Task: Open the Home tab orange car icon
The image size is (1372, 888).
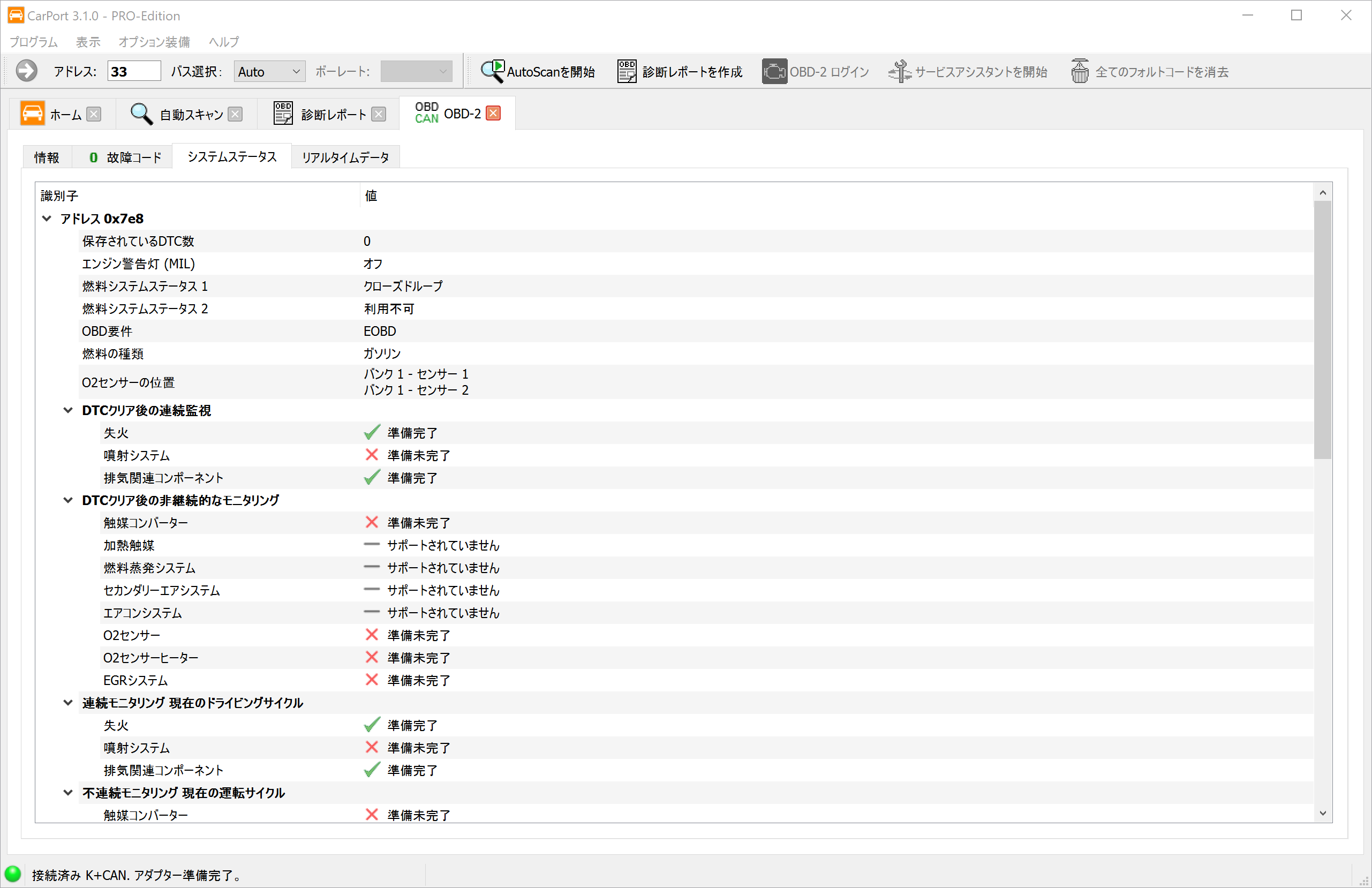Action: 32,114
